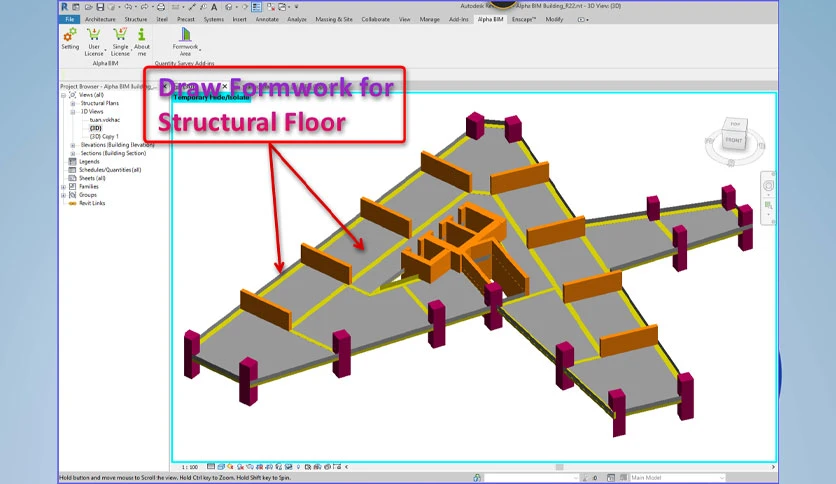Click the Revit Links icon in browser
The height and width of the screenshot is (484, 836).
tap(73, 203)
